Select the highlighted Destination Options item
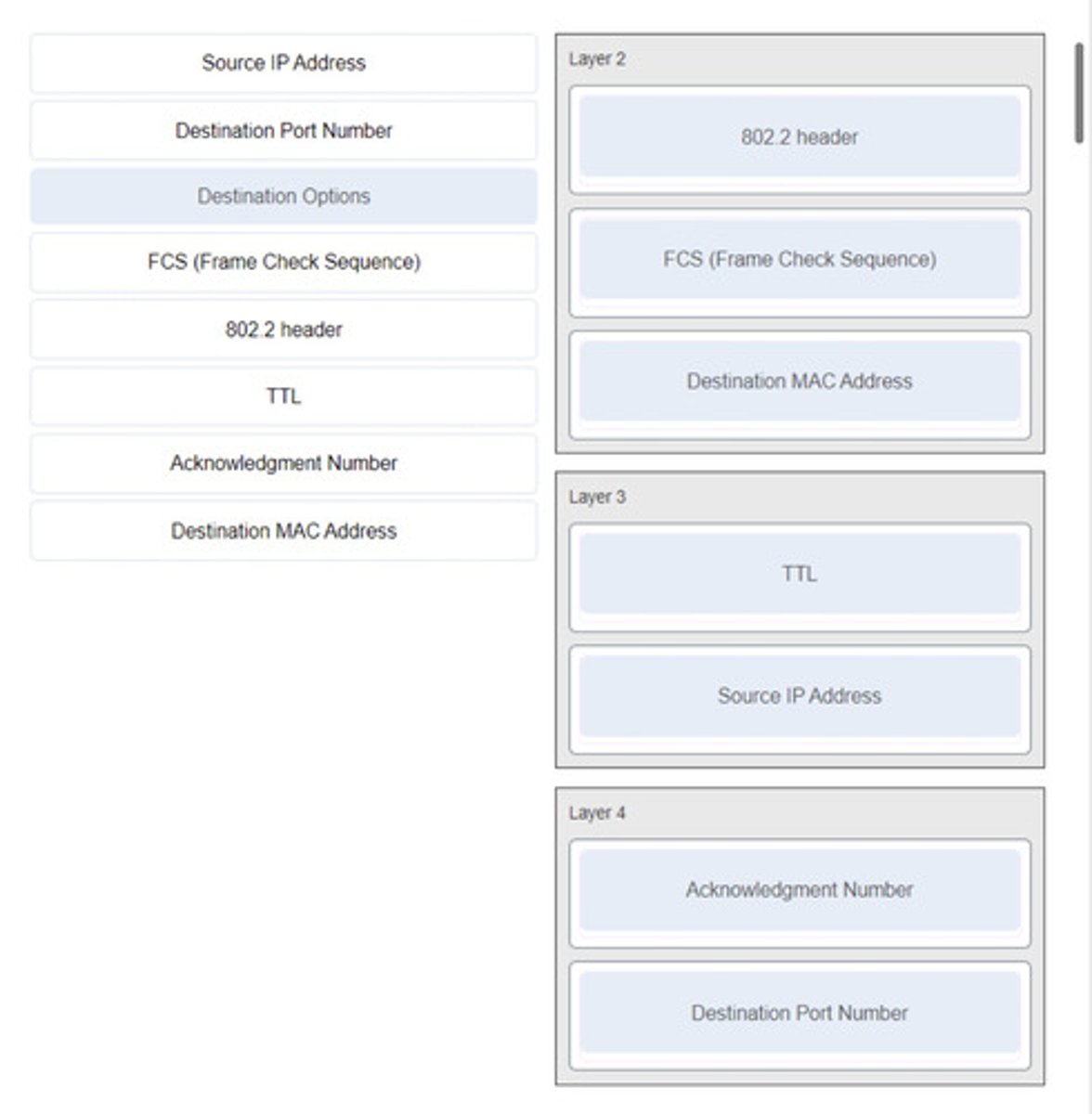Viewport: 1092px width, 1114px height. click(x=283, y=196)
